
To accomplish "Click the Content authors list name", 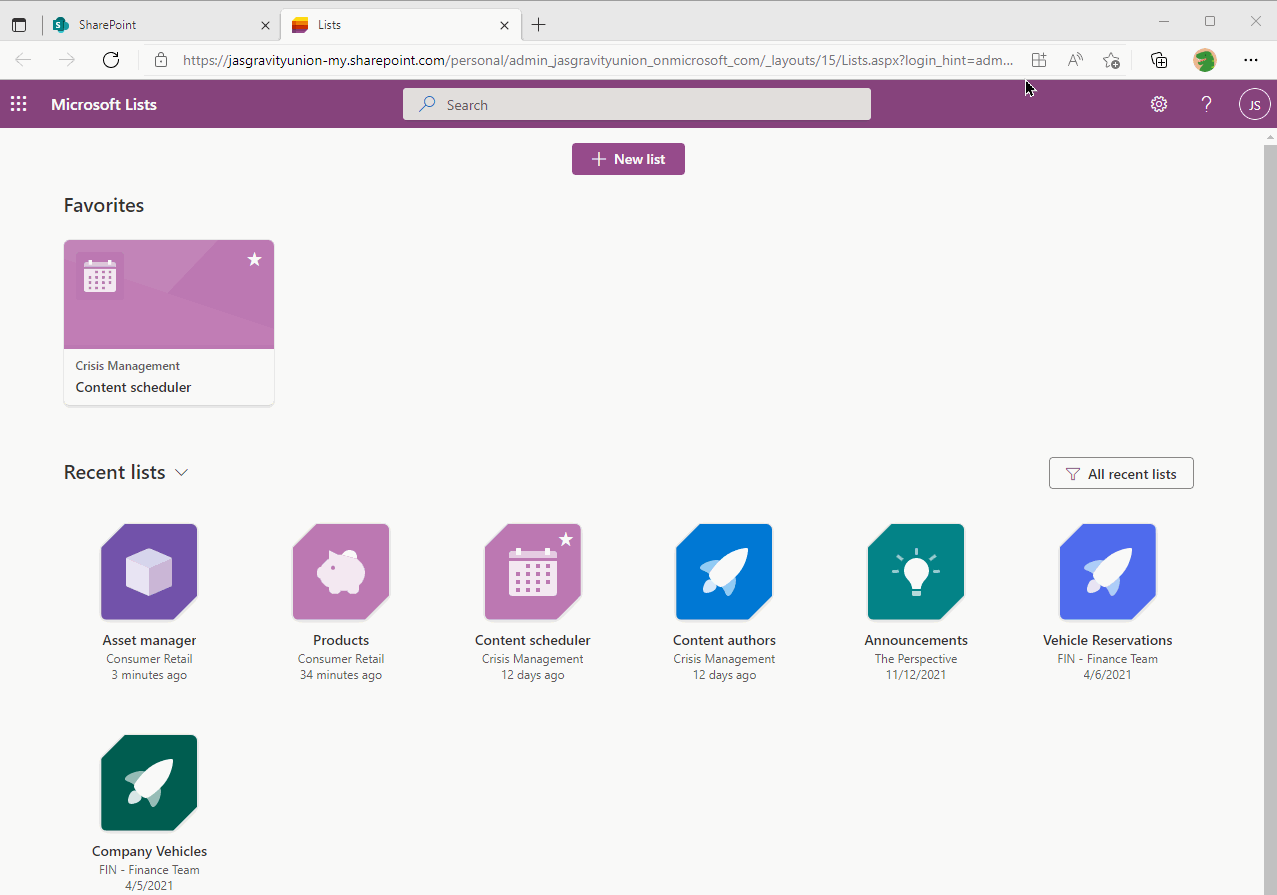I will tap(724, 640).
